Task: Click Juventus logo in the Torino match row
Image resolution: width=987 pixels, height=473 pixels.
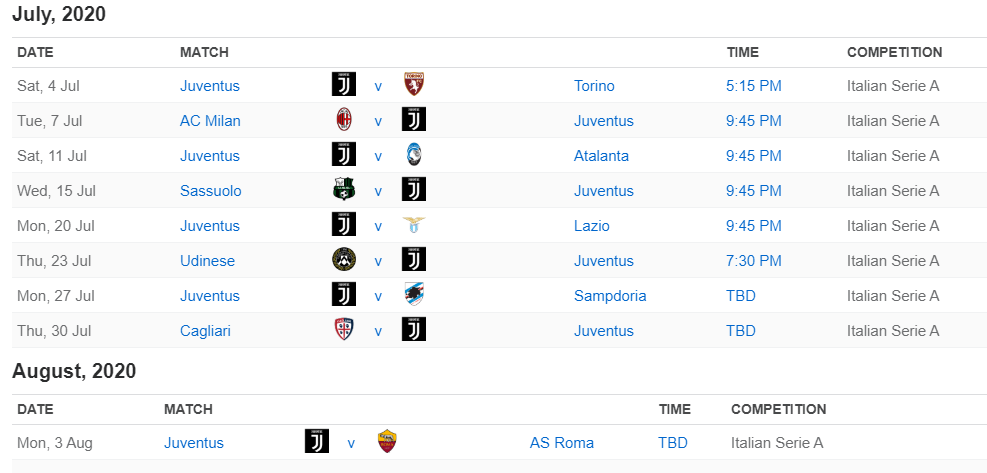Action: coord(343,85)
